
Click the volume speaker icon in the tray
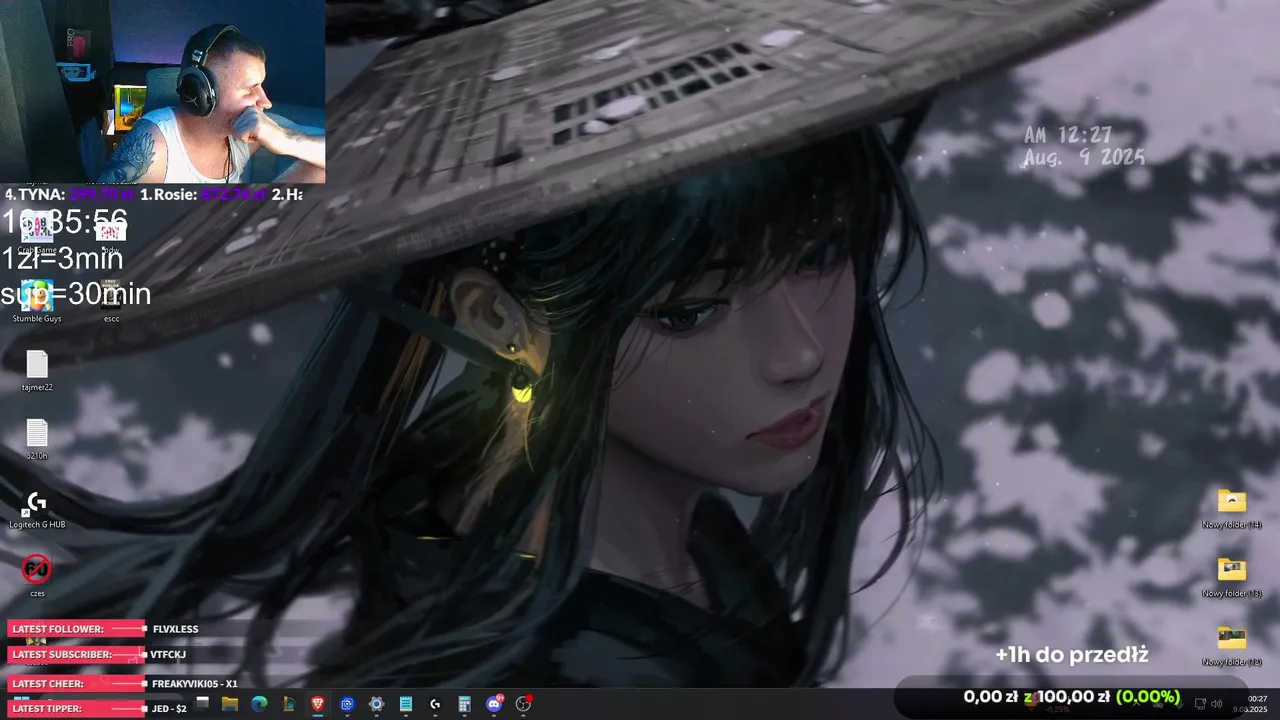point(1219,704)
